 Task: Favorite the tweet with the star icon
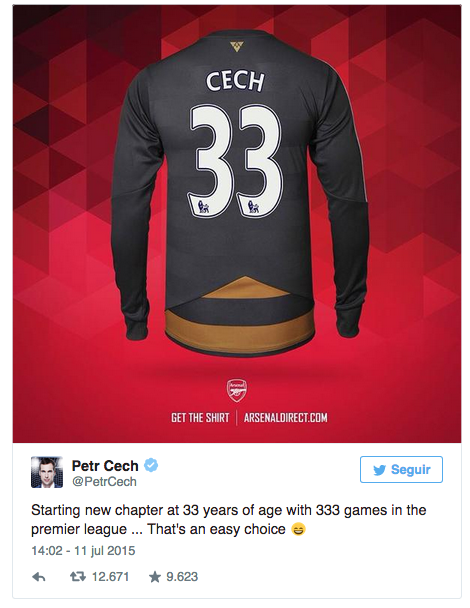(154, 577)
